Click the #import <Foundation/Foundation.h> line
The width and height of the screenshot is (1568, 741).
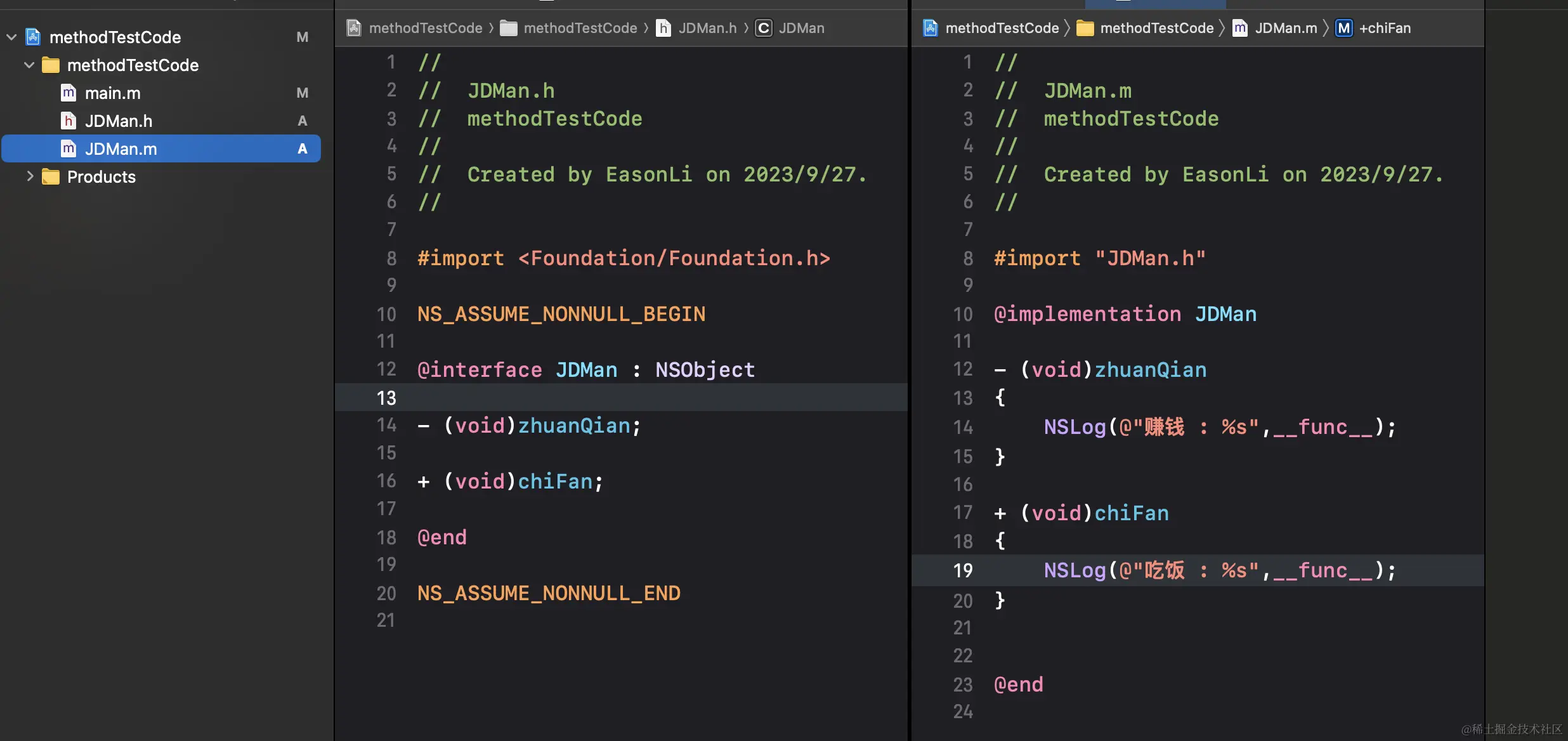[x=624, y=258]
